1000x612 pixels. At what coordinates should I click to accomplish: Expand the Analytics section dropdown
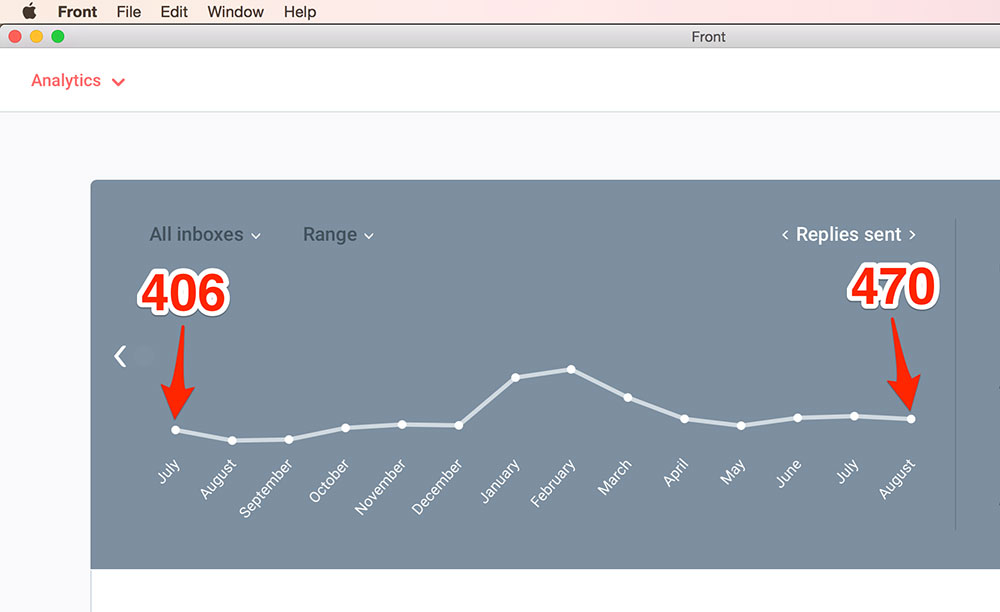point(78,81)
